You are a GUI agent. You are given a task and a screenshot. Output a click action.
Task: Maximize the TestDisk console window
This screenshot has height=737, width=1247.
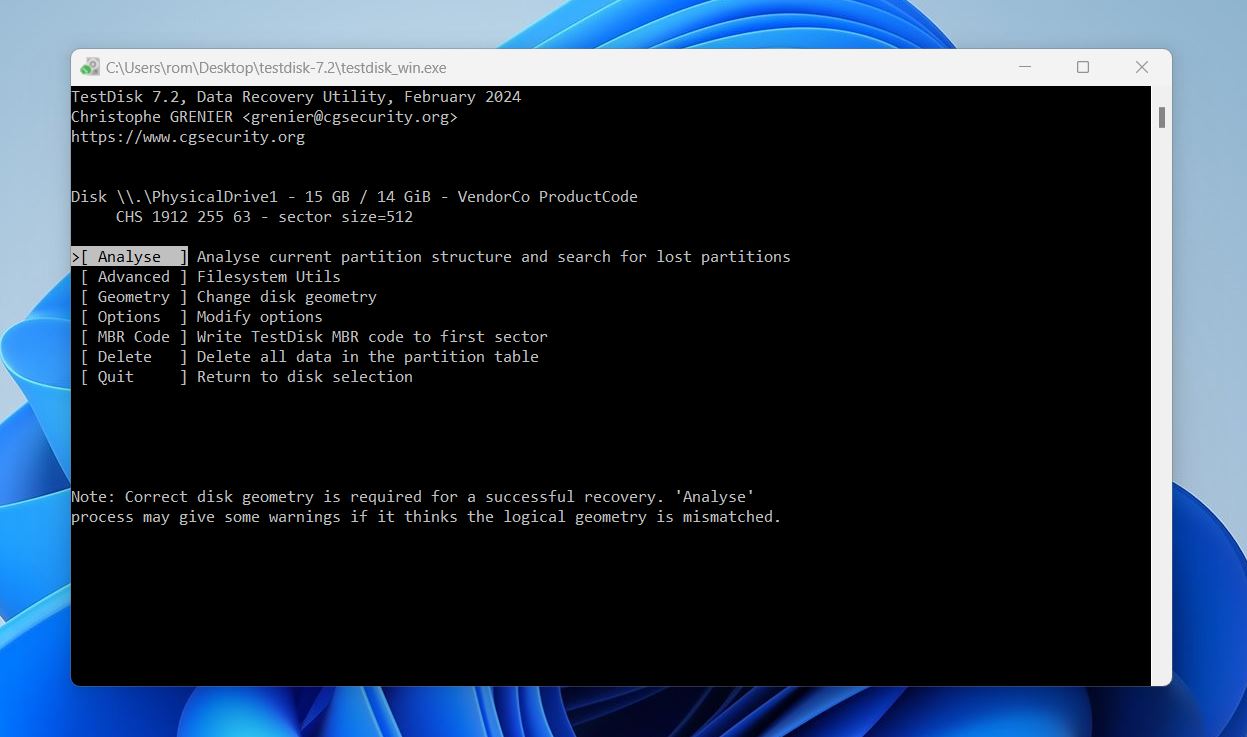pyautogui.click(x=1082, y=67)
